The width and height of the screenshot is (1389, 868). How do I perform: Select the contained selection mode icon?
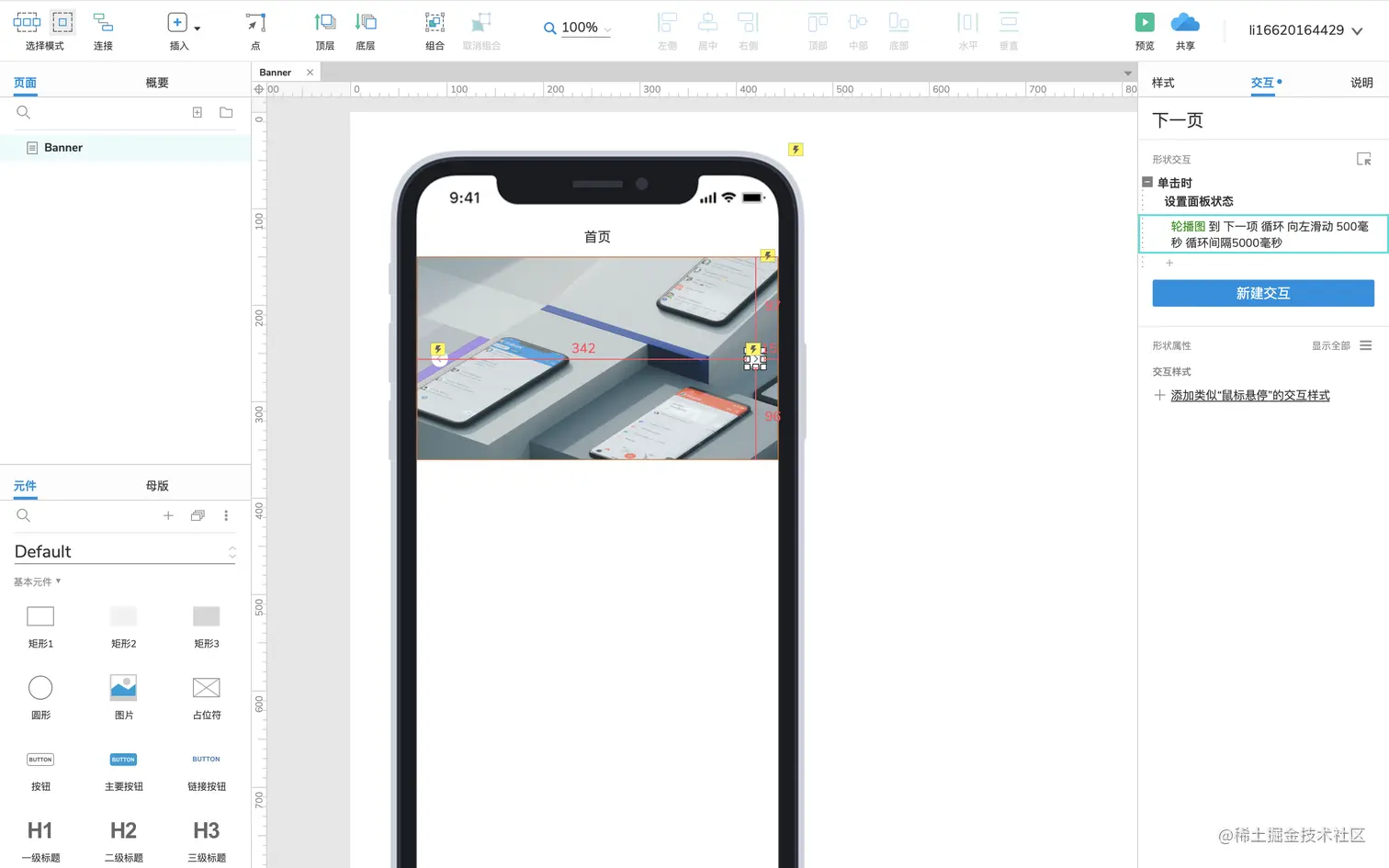click(62, 22)
